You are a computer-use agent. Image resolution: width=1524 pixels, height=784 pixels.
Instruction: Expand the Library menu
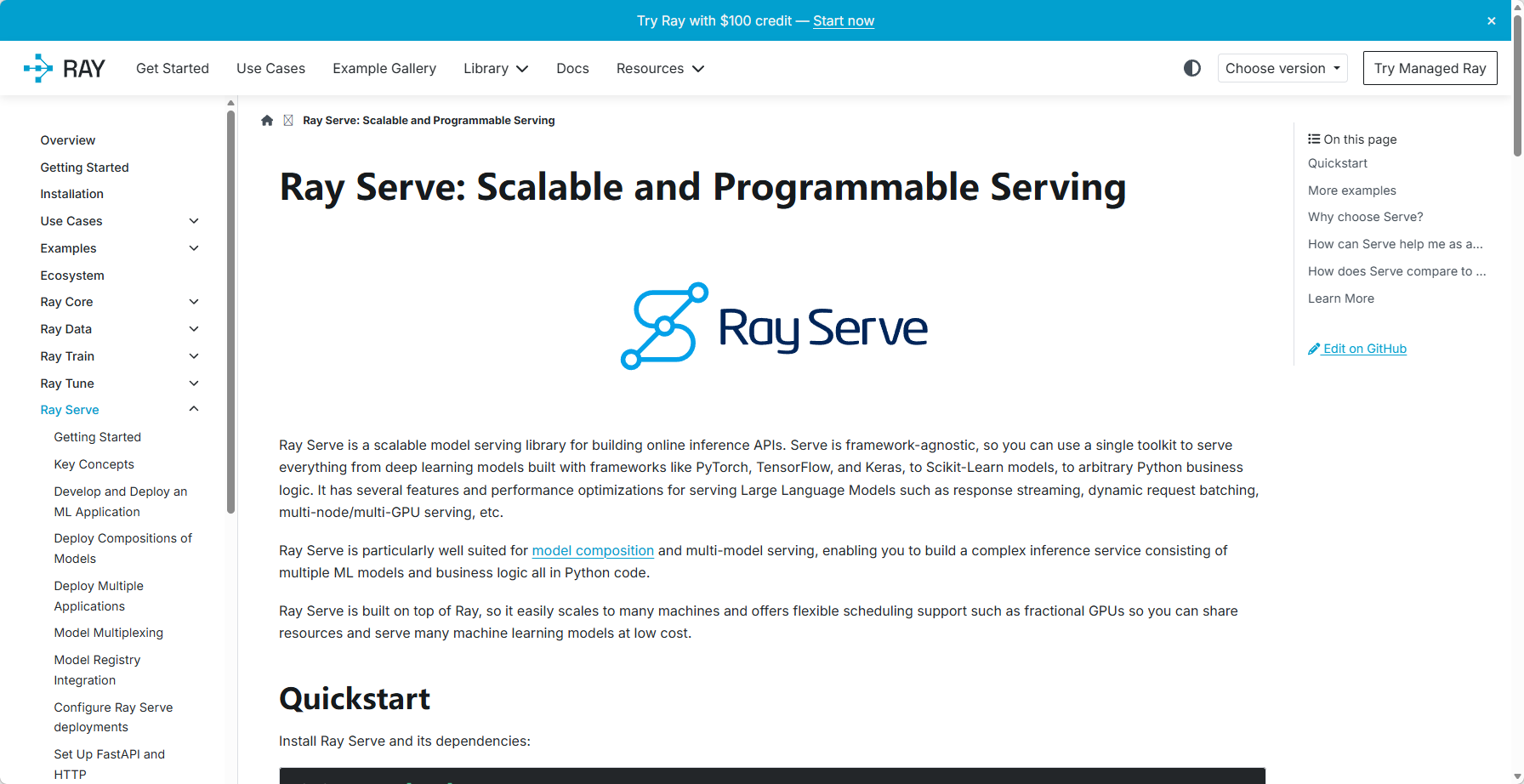point(496,68)
